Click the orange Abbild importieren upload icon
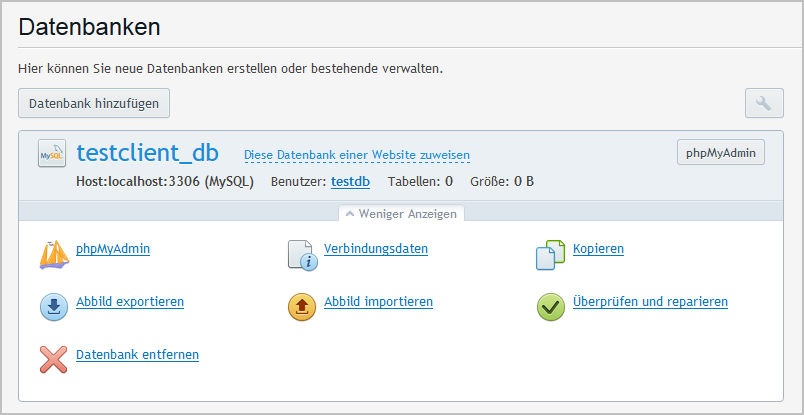804x415 pixels. point(302,307)
